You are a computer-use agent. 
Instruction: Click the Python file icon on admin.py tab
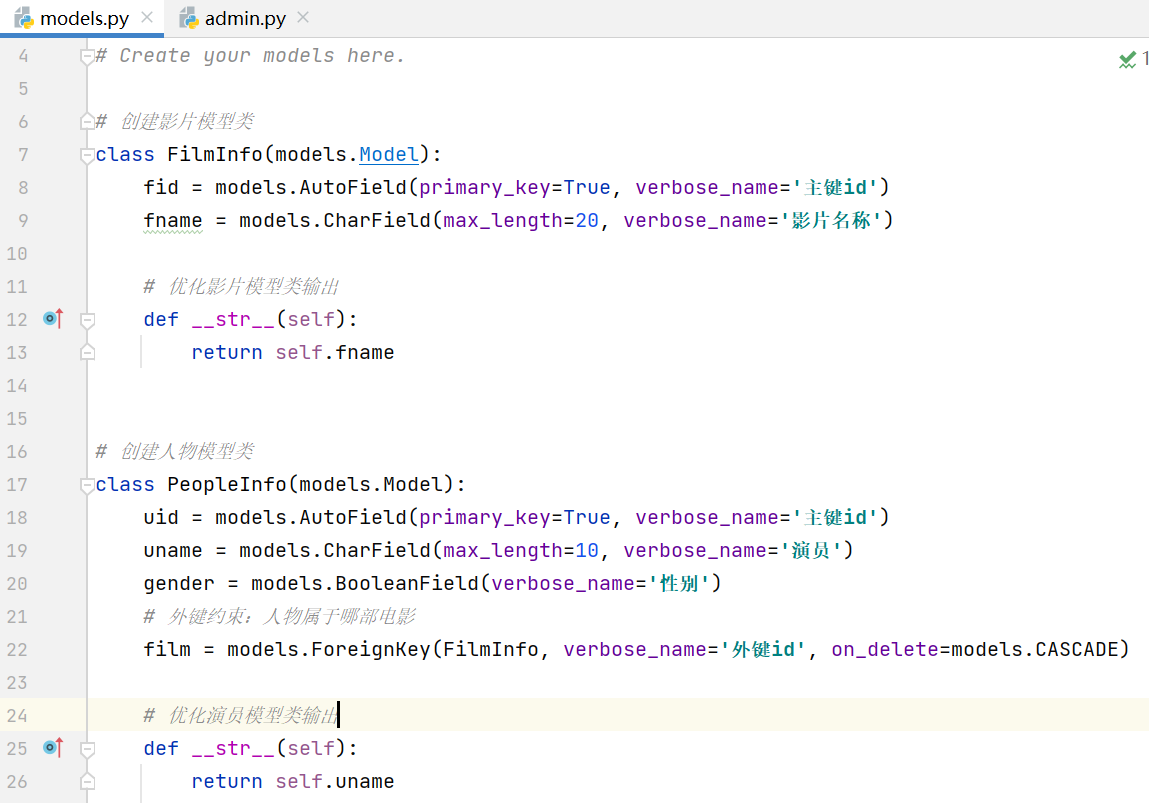pos(189,18)
